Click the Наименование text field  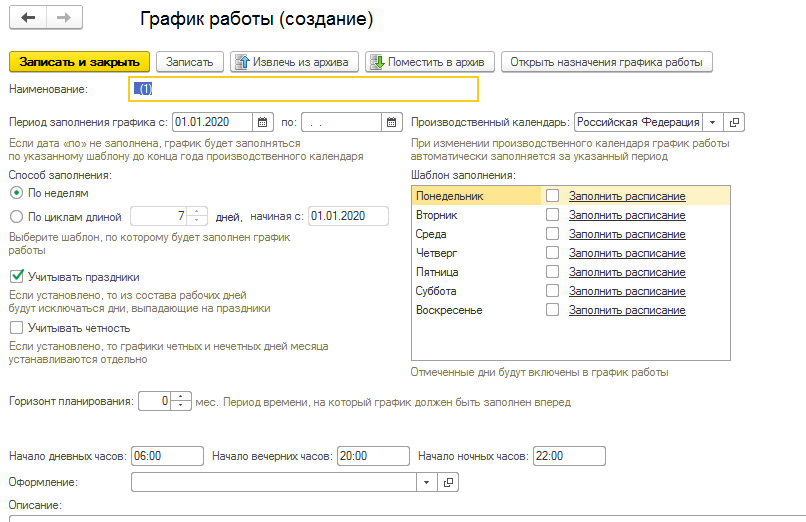click(304, 90)
